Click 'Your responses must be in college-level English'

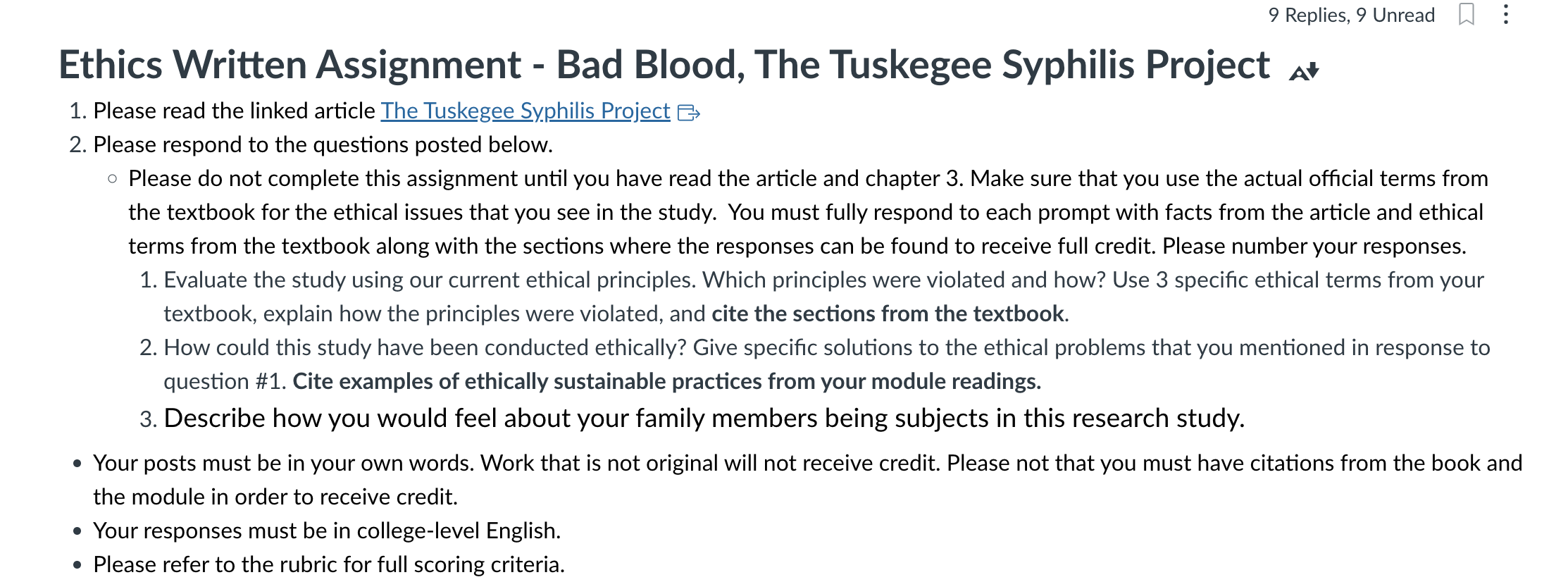pyautogui.click(x=327, y=531)
